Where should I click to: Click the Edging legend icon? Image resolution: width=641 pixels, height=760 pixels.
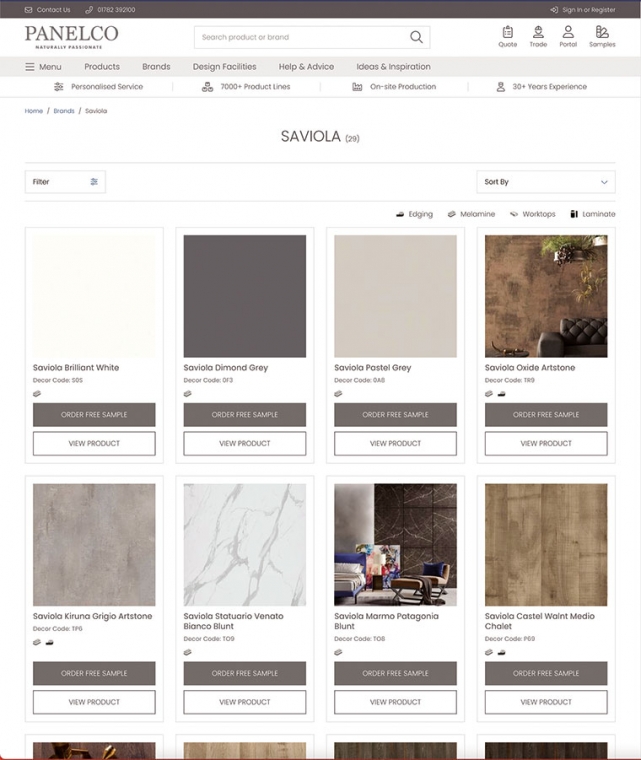click(x=400, y=214)
